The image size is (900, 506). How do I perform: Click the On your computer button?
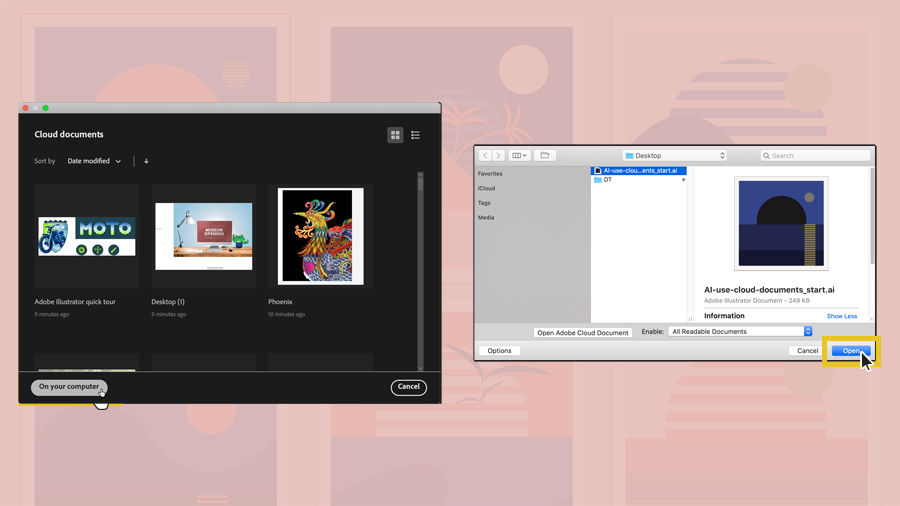pos(69,387)
